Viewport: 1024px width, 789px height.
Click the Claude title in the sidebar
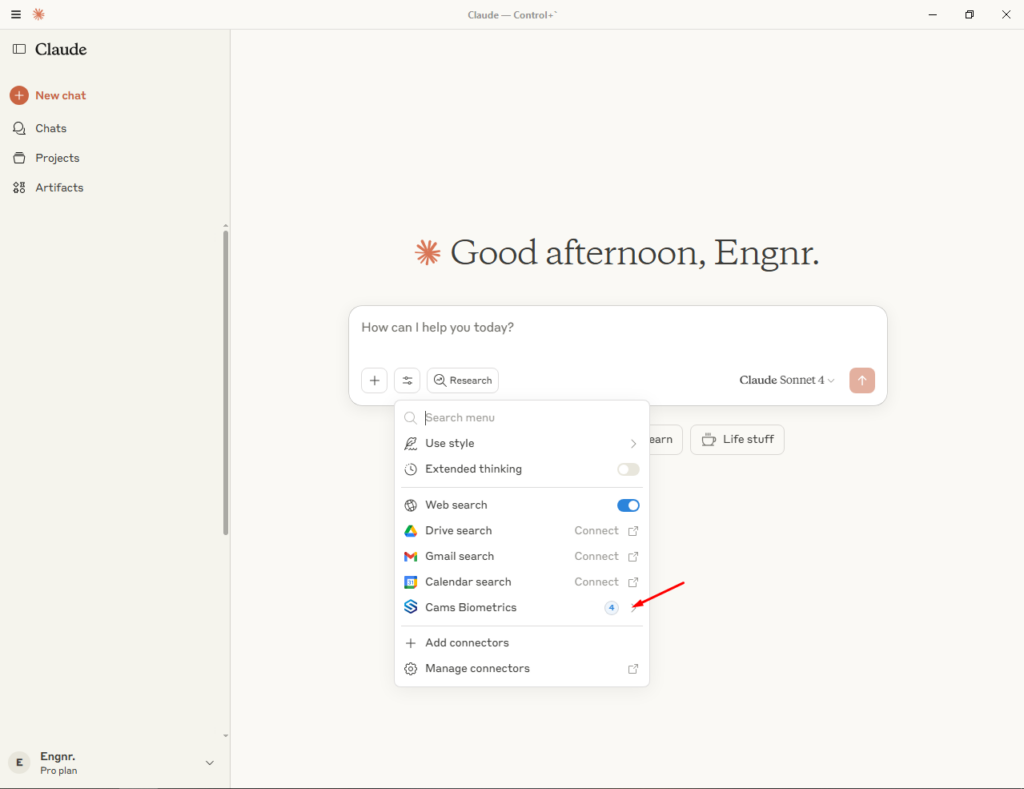(61, 49)
